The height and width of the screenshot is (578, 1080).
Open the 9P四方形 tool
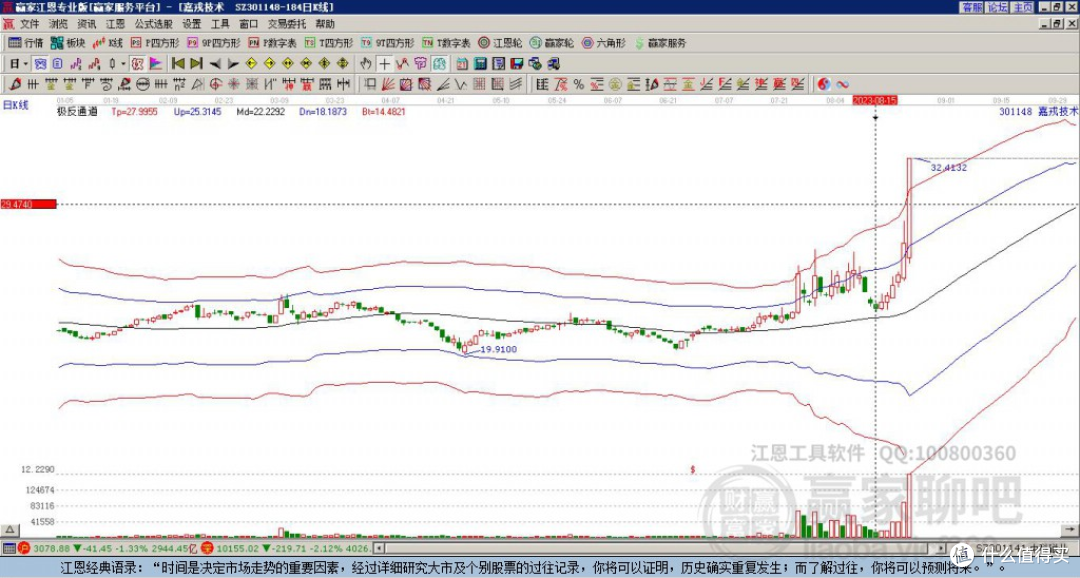[x=214, y=43]
